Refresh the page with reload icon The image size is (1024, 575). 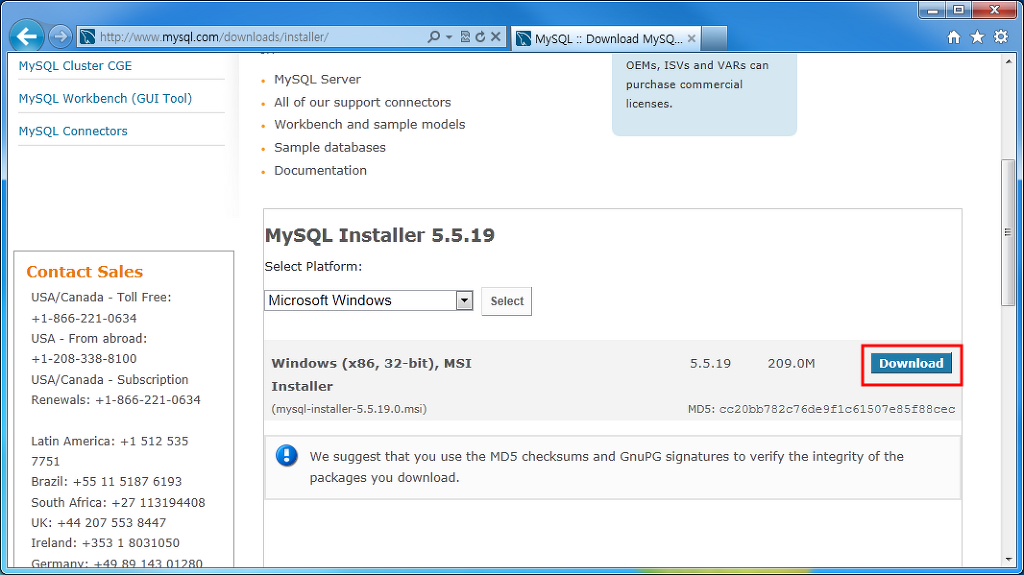click(480, 37)
